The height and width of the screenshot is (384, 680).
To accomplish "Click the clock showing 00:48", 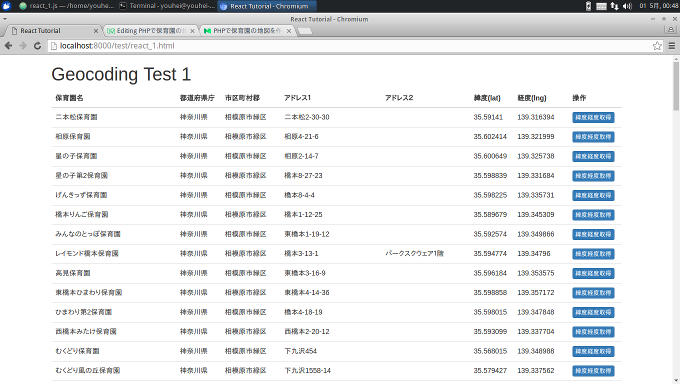I will pyautogui.click(x=658, y=6).
